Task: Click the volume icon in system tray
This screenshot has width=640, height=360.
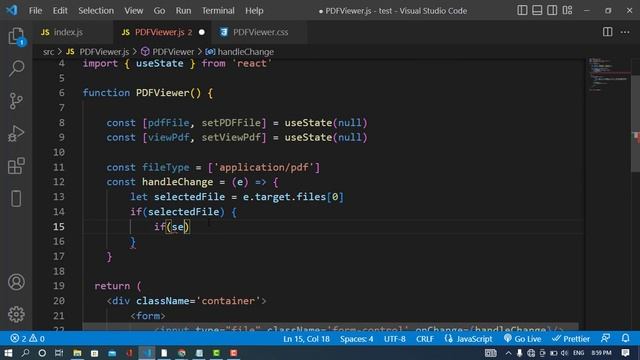Action: click(564, 353)
